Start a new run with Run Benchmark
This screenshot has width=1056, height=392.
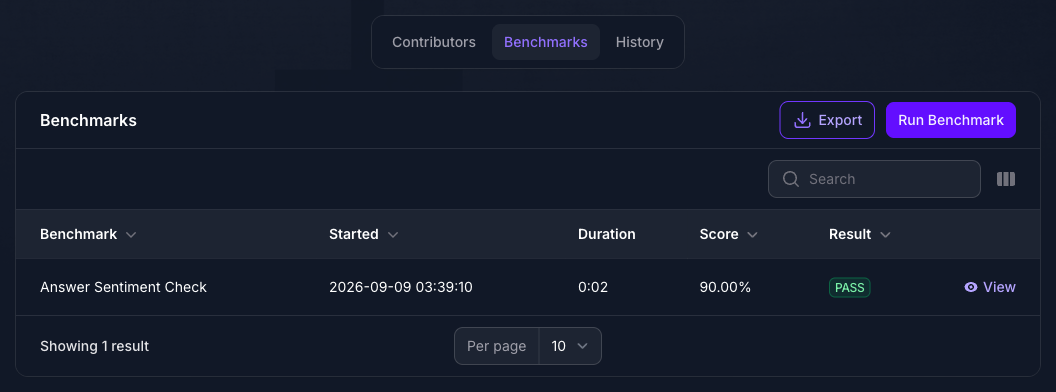[950, 120]
